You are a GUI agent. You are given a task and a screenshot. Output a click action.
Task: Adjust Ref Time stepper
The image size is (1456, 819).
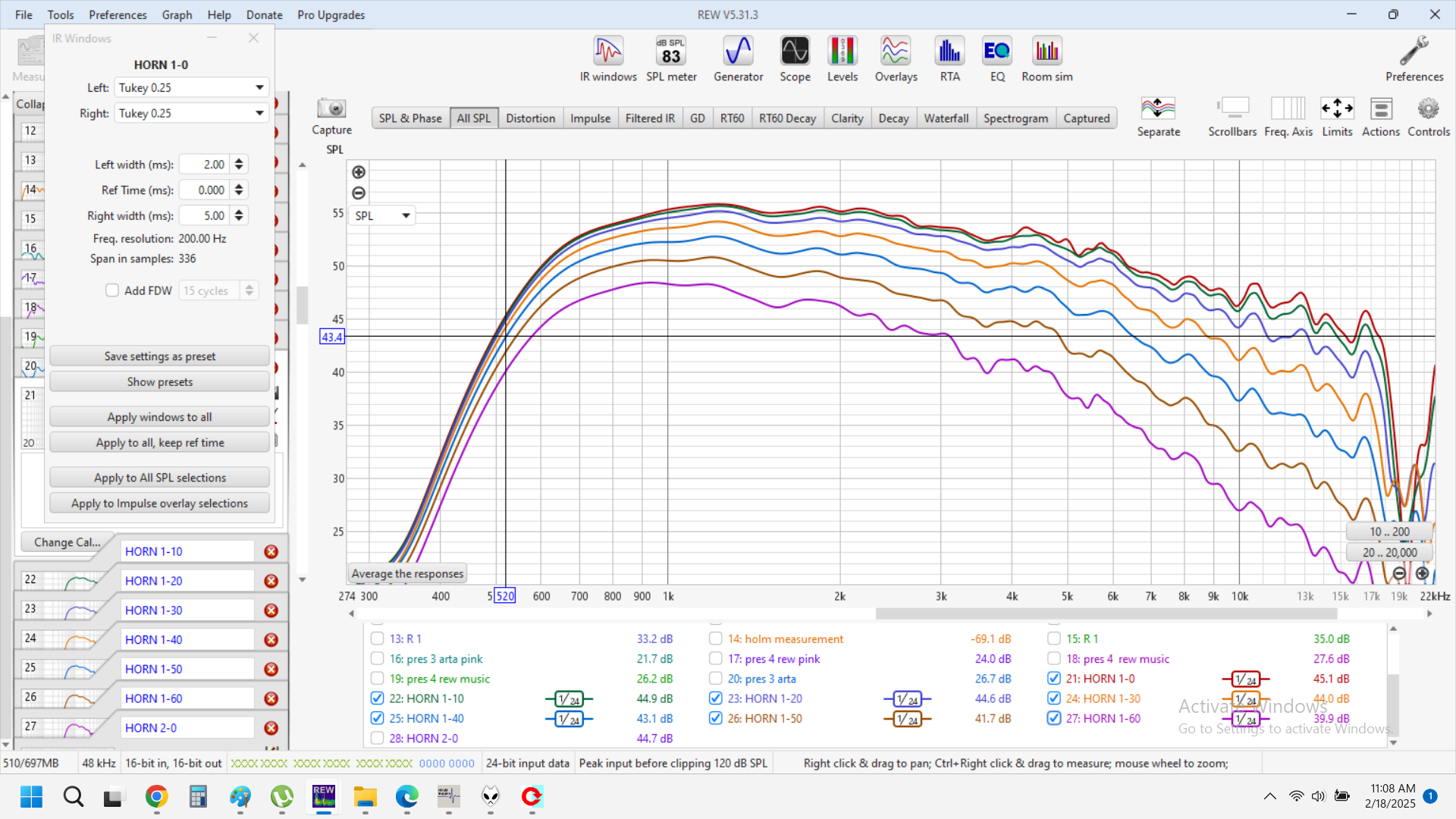pyautogui.click(x=239, y=190)
